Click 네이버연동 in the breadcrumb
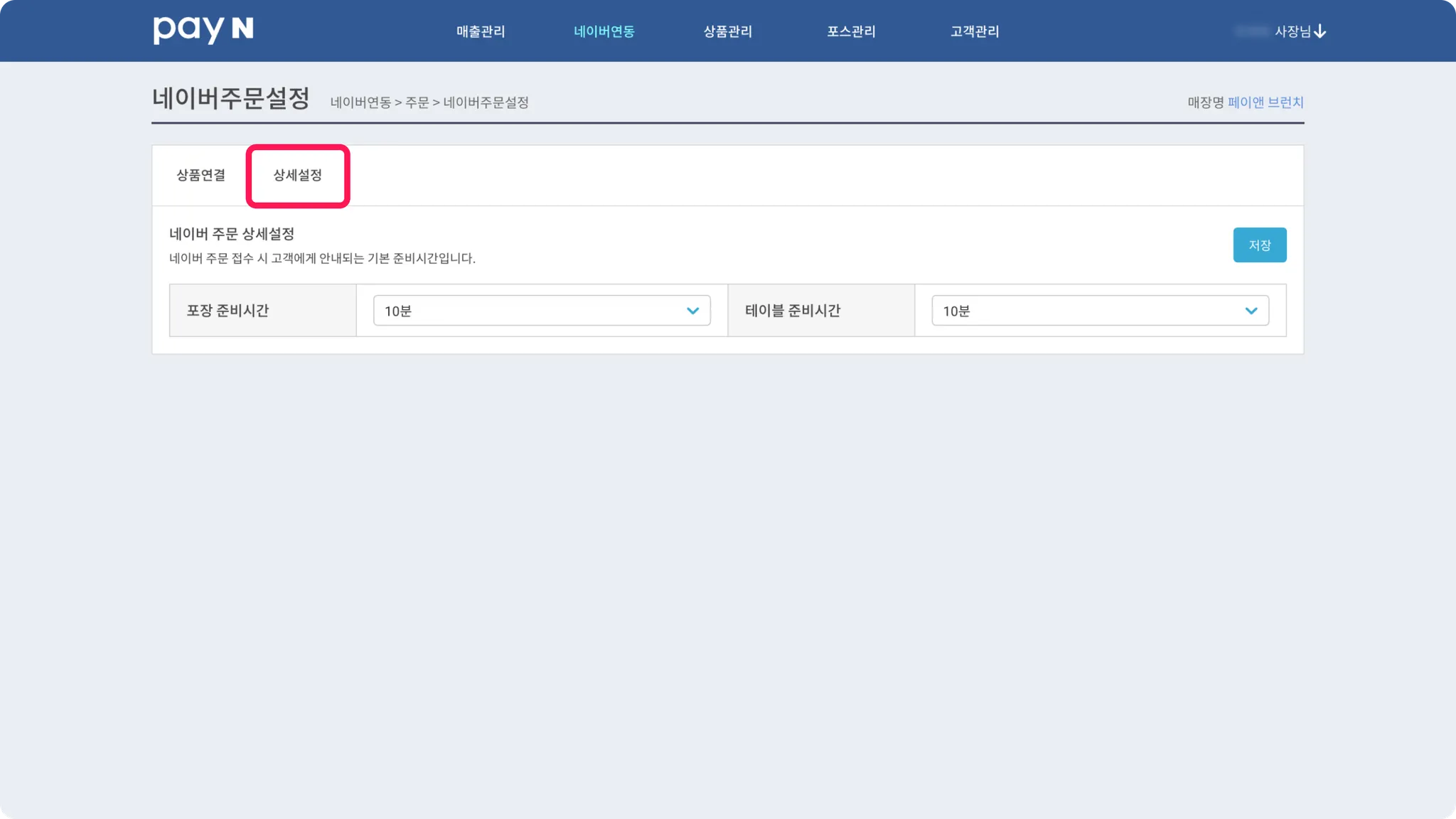Screen dimensions: 1456x819 [360, 102]
